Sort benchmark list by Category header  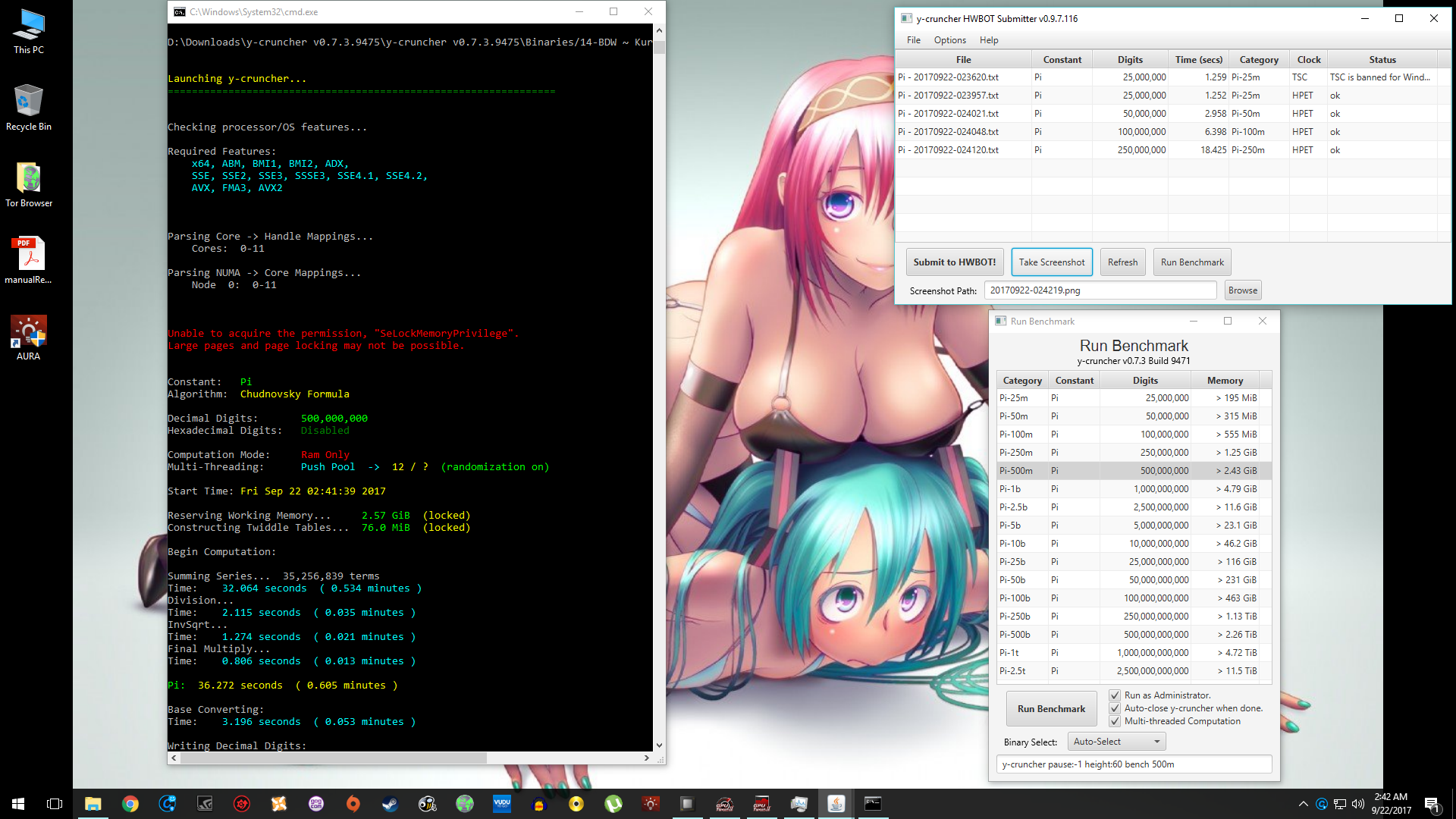tap(1022, 381)
